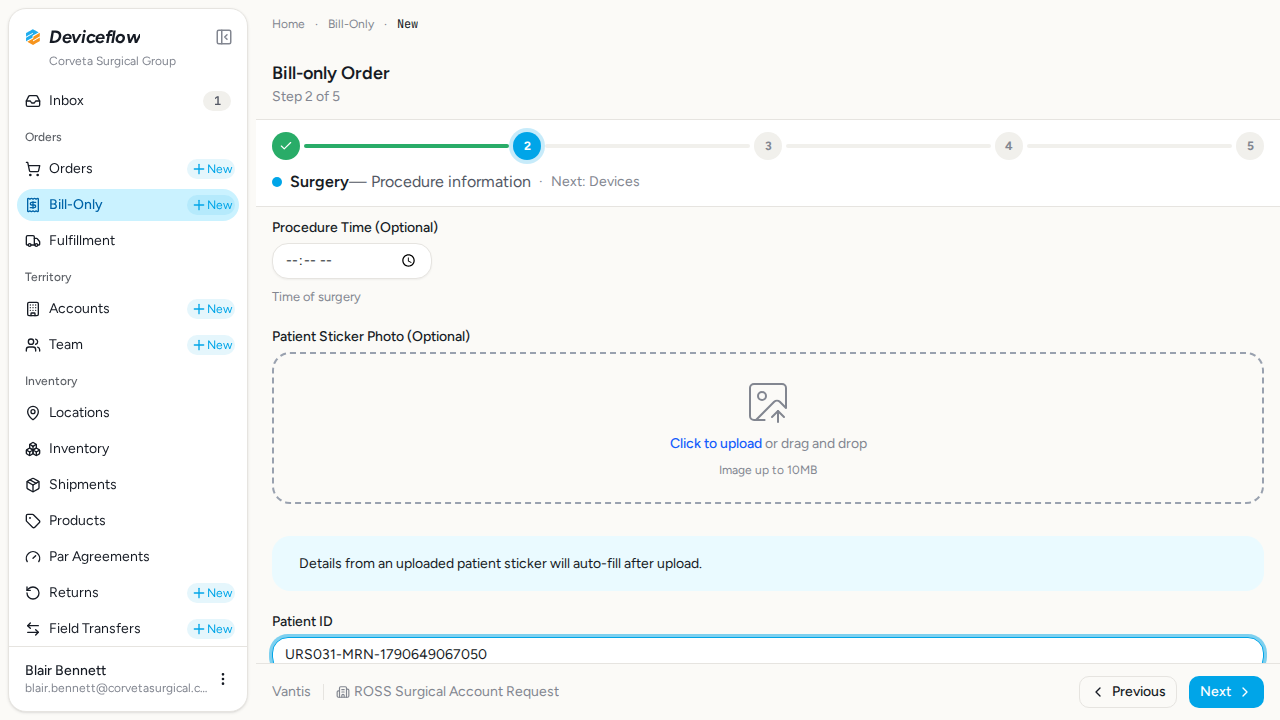Click completed step one checkmark
This screenshot has height=720, width=1280.
pyautogui.click(x=286, y=146)
